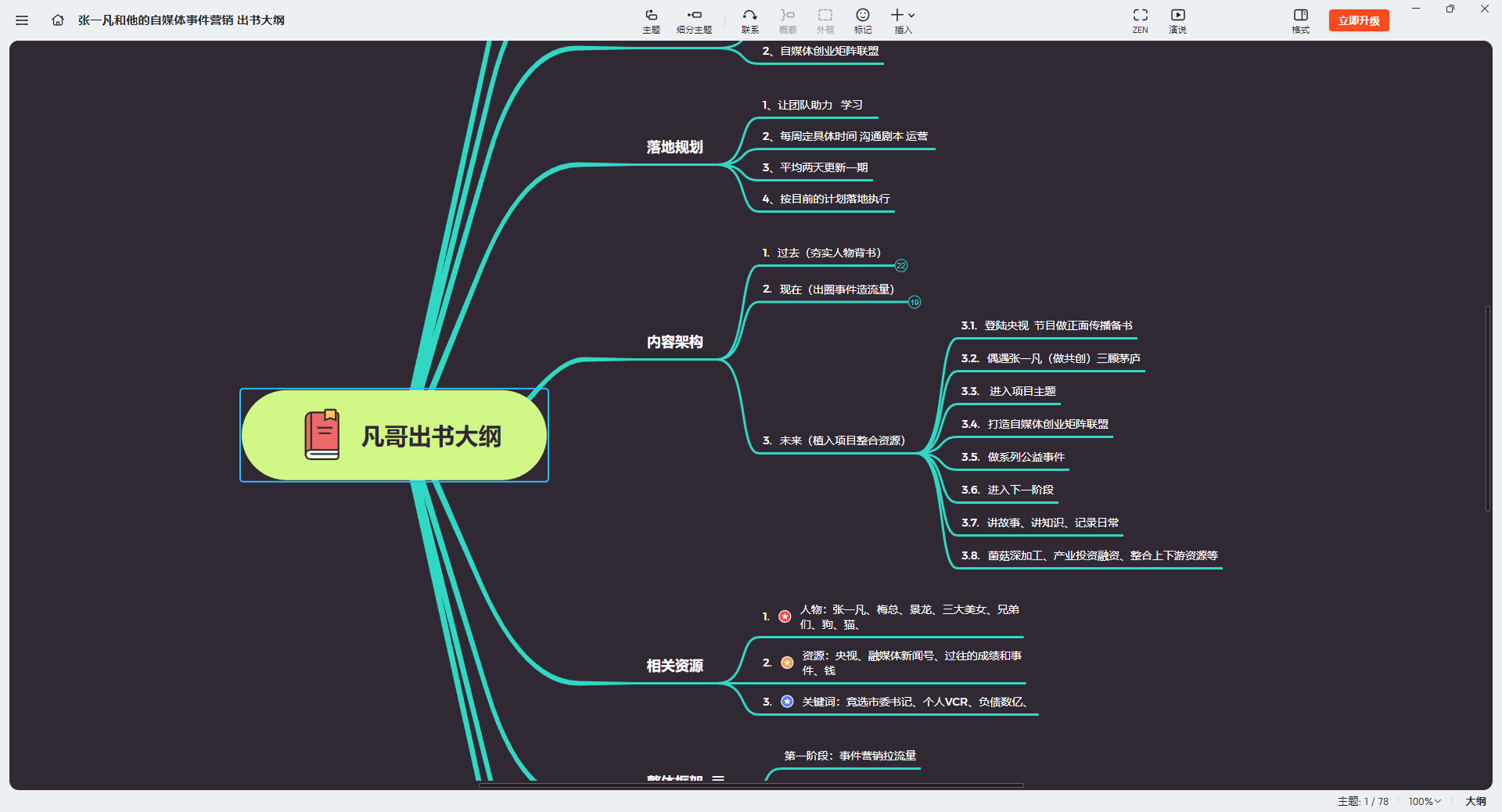Viewport: 1502px width, 812px height.
Task: Create a relationship with the 联系 tool
Action: pos(749,20)
